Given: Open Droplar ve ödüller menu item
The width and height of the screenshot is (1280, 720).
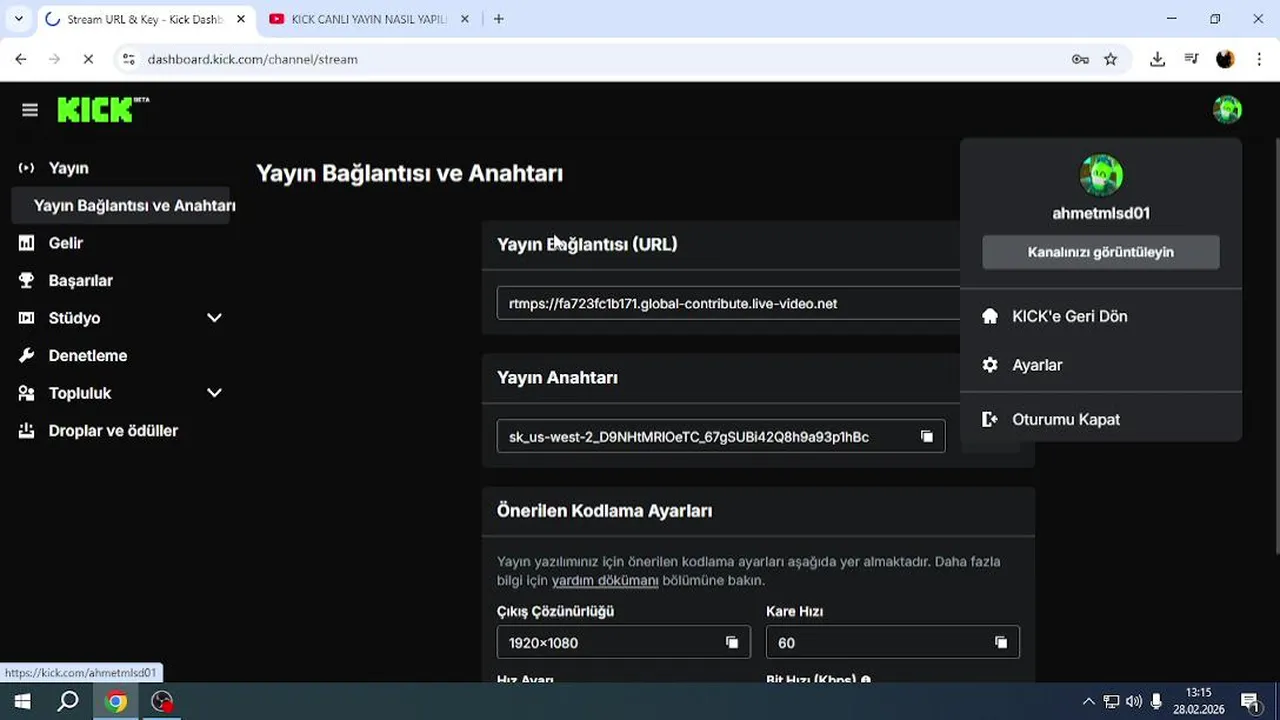Looking at the screenshot, I should pos(113,431).
